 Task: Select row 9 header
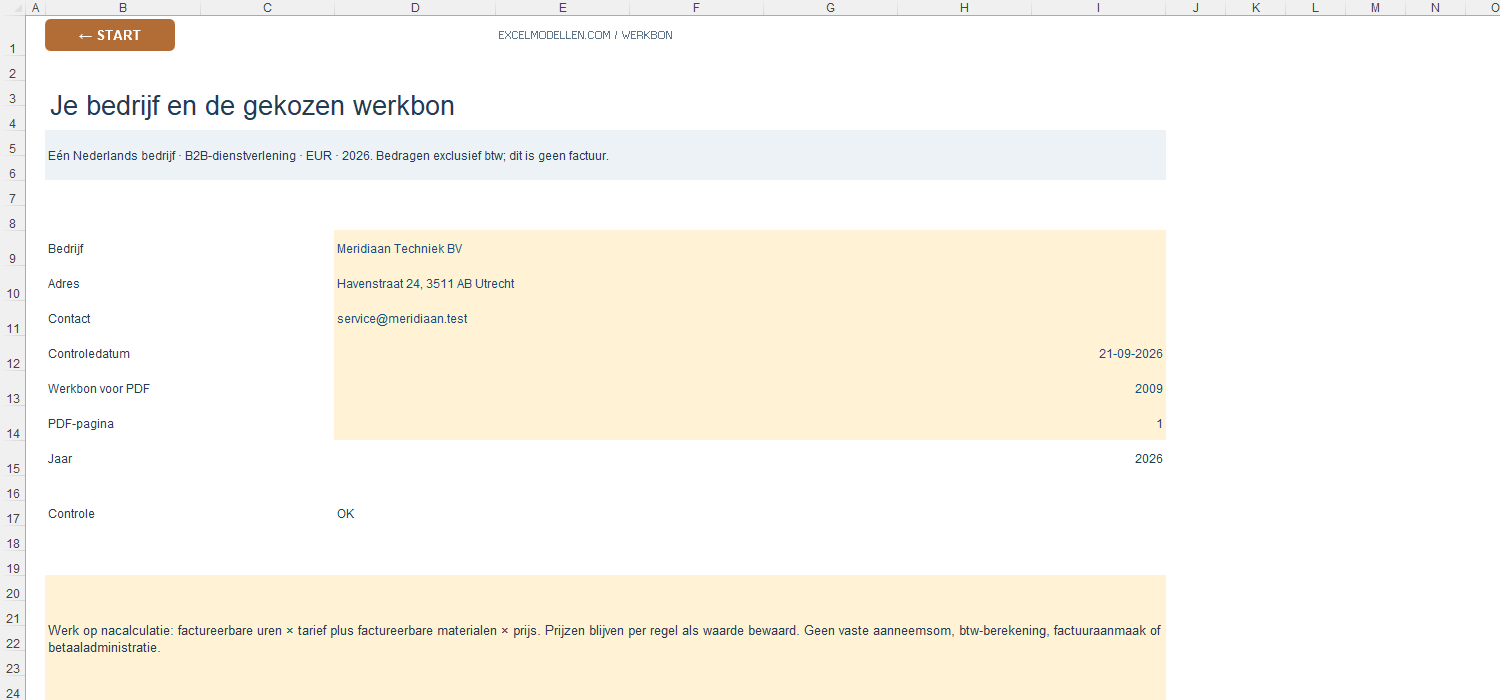pos(12,249)
